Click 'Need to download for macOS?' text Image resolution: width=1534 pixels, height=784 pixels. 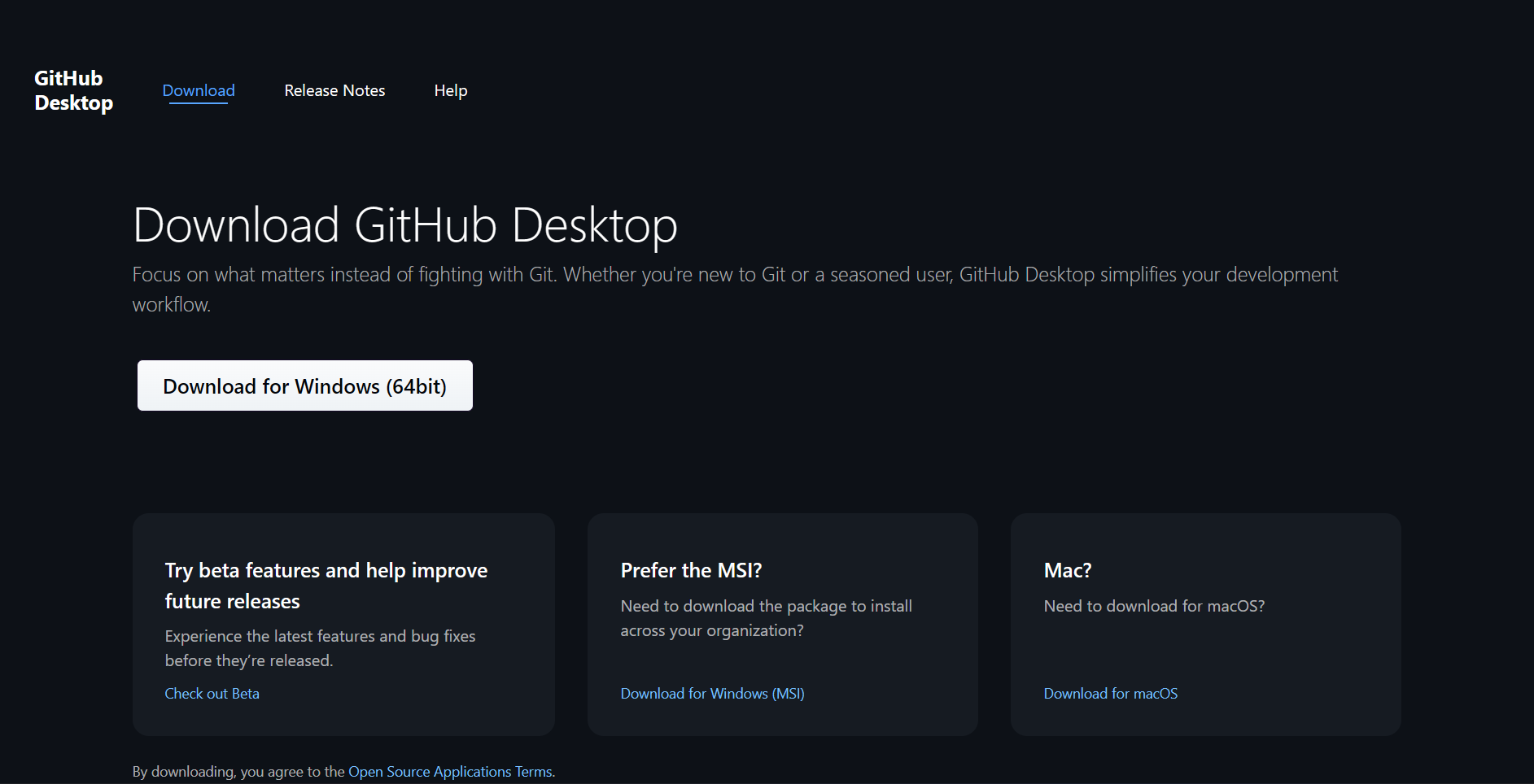(x=1154, y=606)
